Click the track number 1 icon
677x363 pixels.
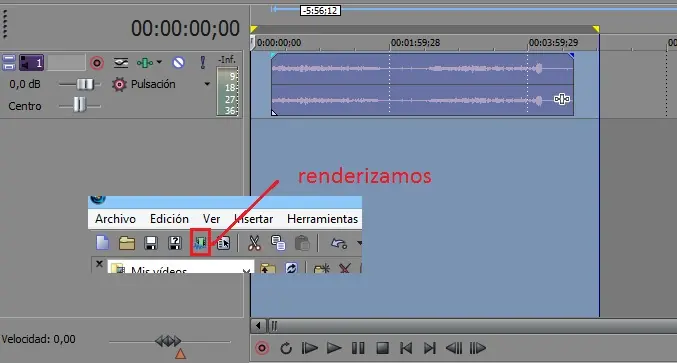tap(32, 63)
